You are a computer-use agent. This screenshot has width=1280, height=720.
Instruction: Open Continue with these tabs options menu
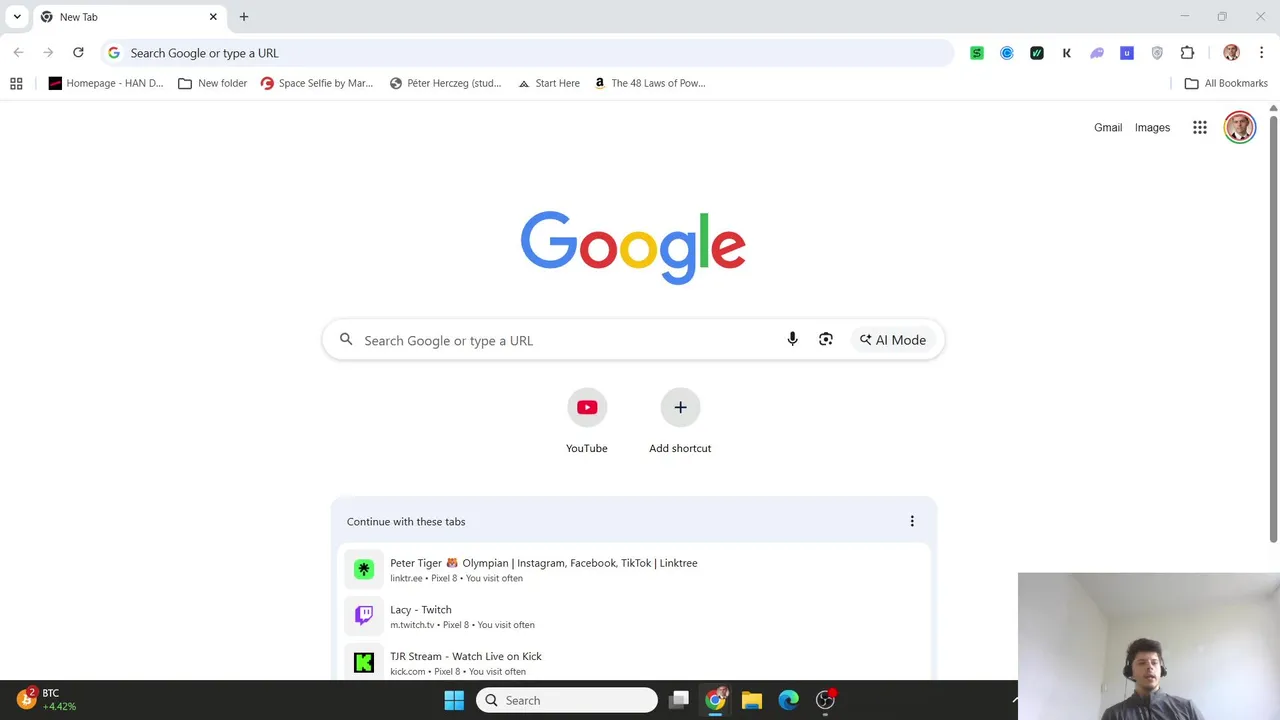(912, 522)
